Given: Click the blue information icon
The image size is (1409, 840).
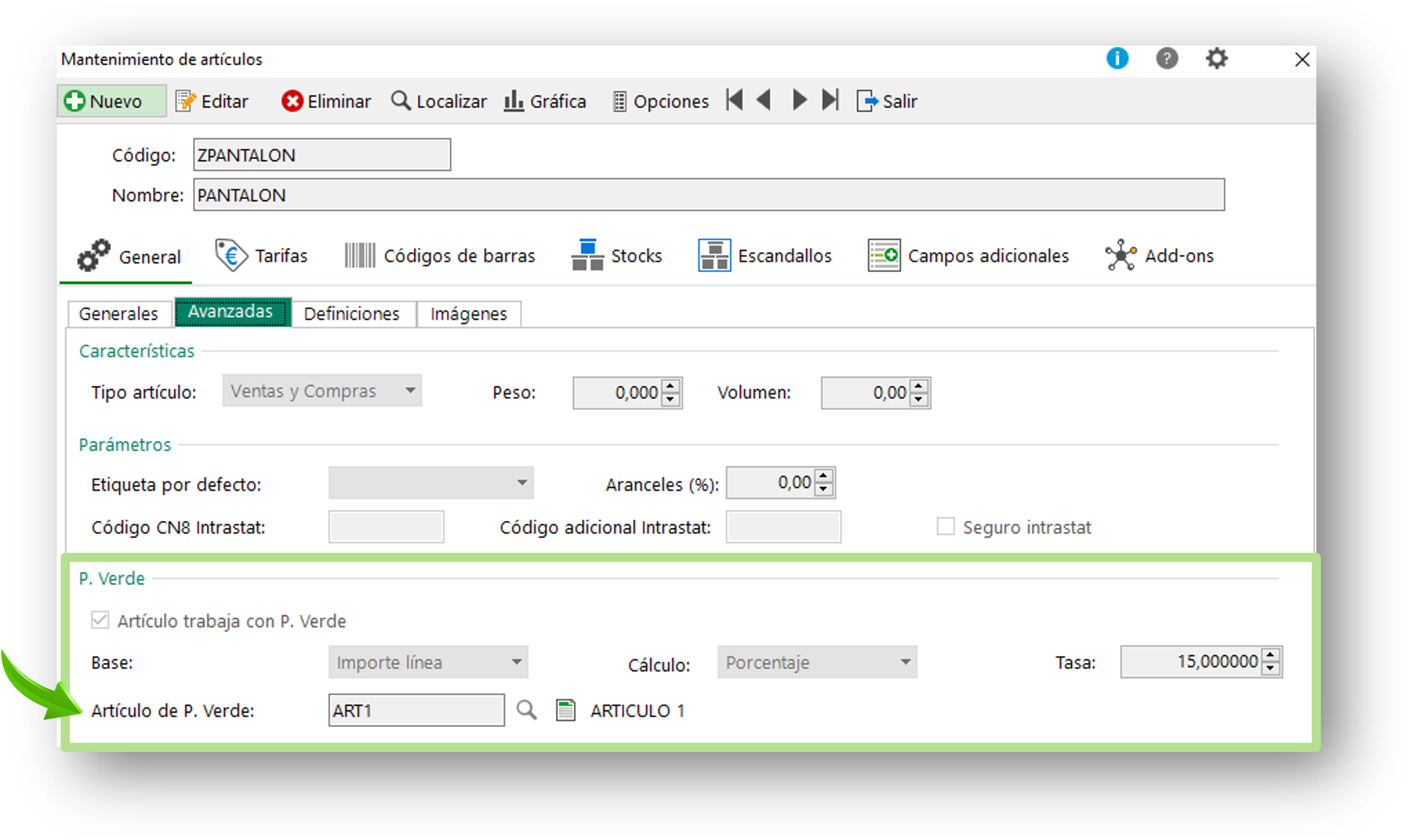Looking at the screenshot, I should click(x=1117, y=59).
